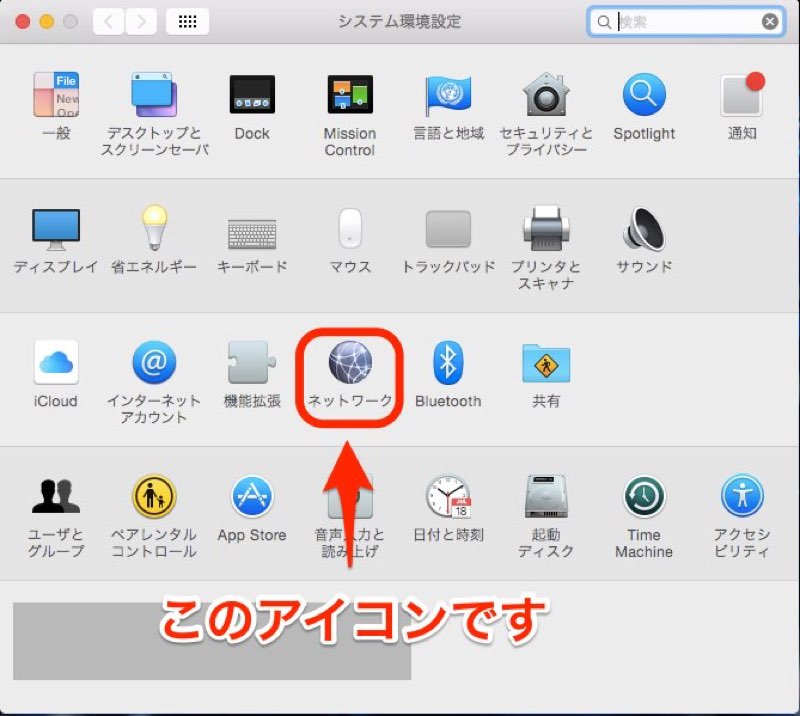
Task: Select the iCloud preferences icon
Action: tap(55, 365)
